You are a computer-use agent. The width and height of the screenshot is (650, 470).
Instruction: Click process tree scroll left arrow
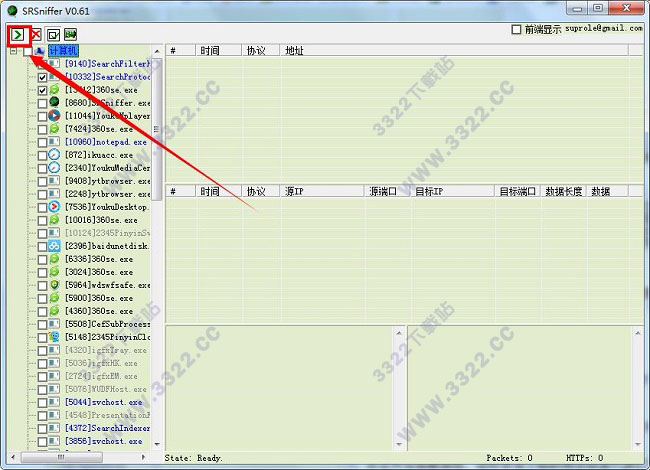[x=13, y=457]
